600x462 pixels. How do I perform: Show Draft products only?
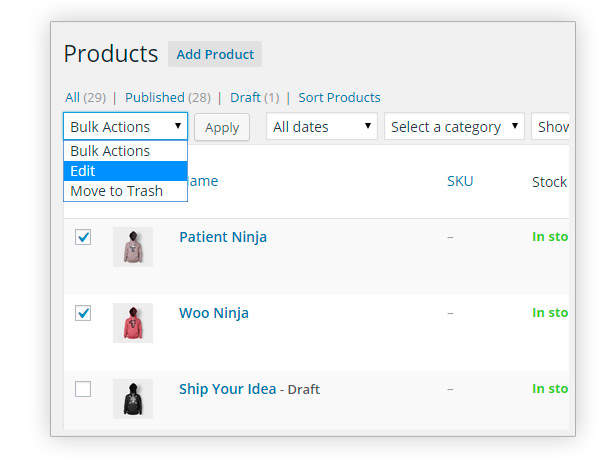pos(245,97)
